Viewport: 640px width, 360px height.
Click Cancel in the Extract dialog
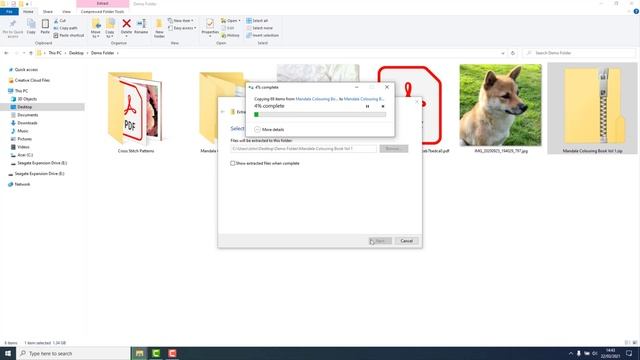pos(407,241)
